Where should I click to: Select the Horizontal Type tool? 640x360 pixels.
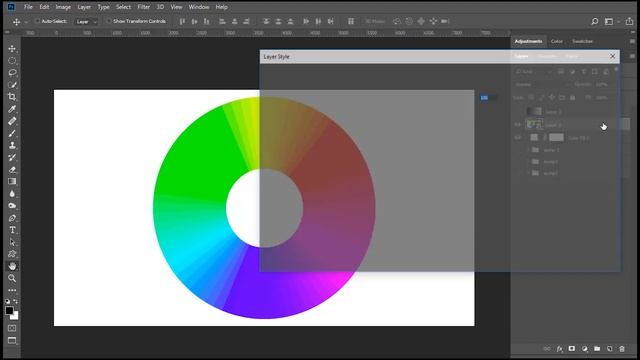click(x=12, y=230)
